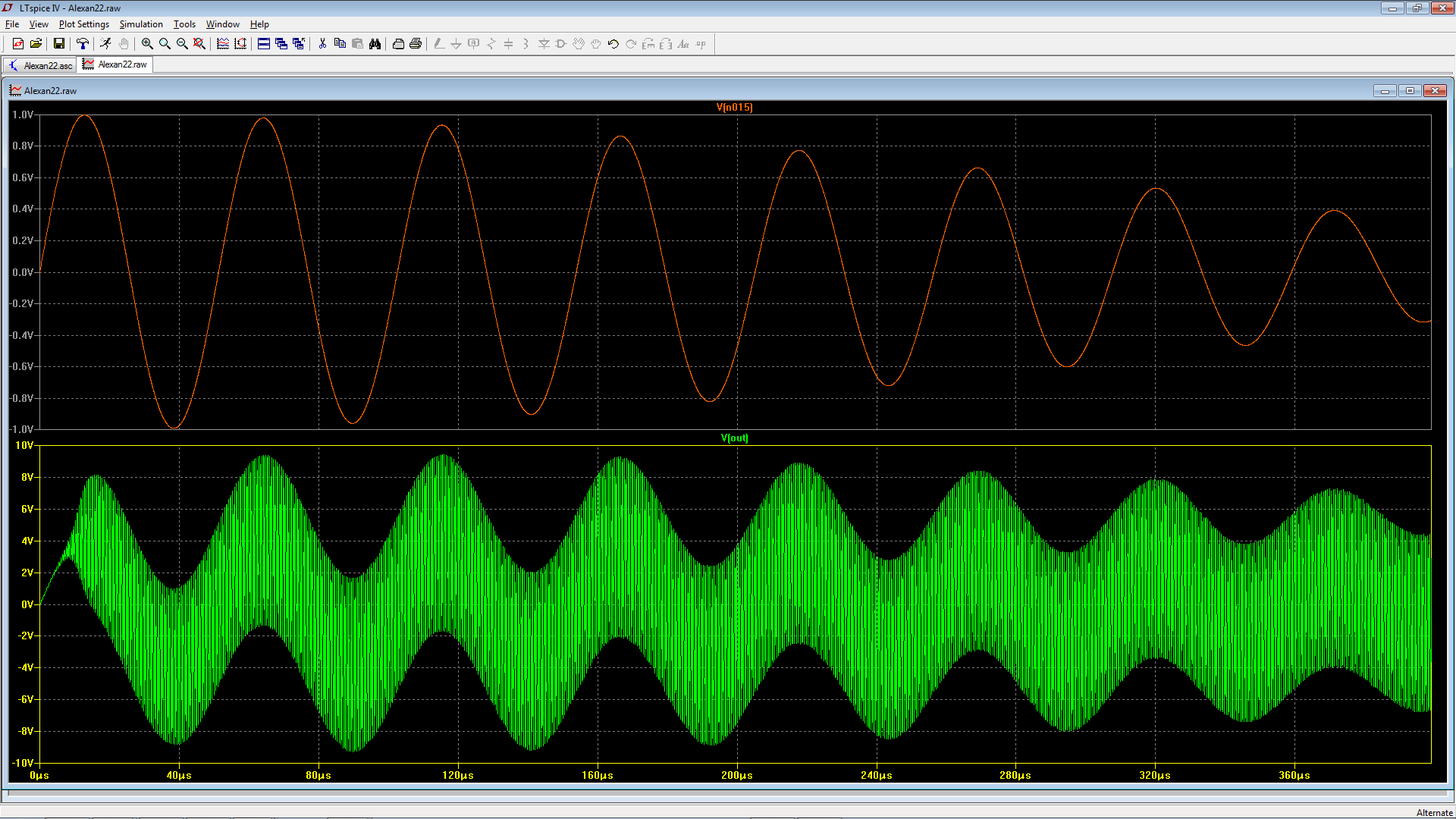Click the 0µs time axis label
This screenshot has height=819, width=1456.
pos(39,775)
